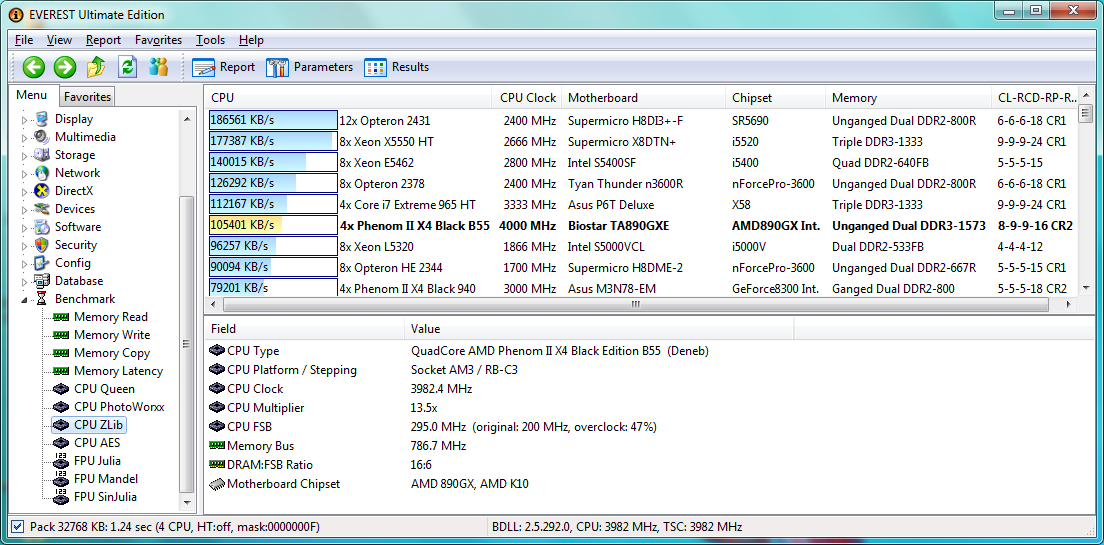Click the 79201 KB/s result bar
Image resolution: width=1104 pixels, height=545 pixels.
click(273, 289)
